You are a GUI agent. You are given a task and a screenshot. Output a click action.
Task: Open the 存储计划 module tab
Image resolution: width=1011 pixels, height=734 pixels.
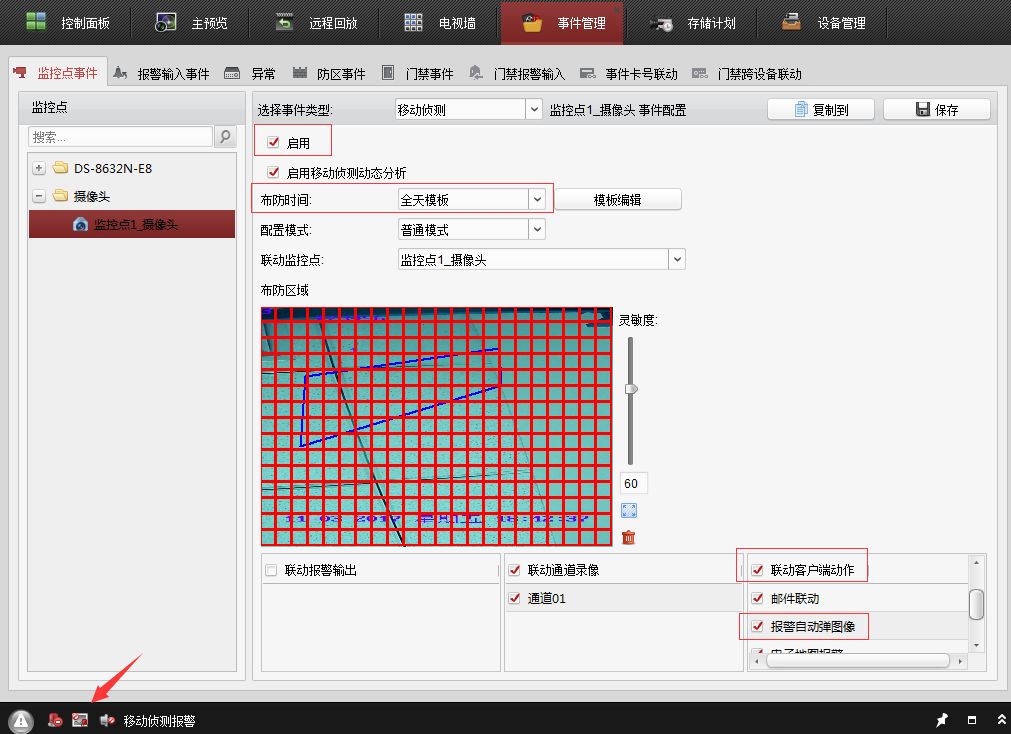click(699, 23)
